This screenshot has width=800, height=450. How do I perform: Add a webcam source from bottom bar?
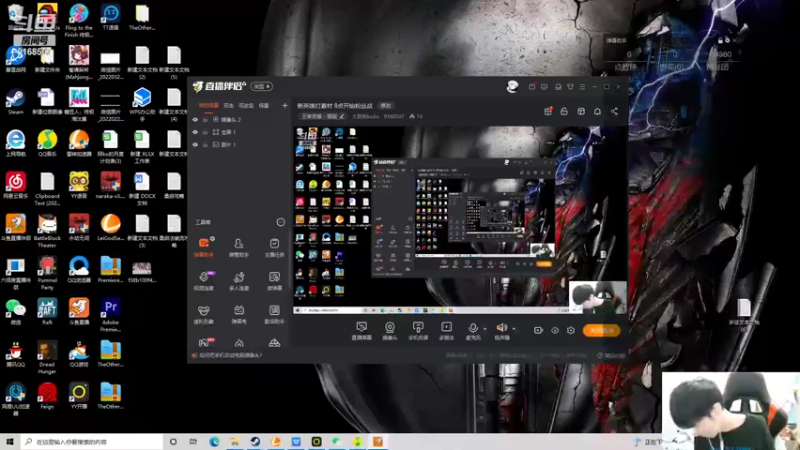(390, 330)
